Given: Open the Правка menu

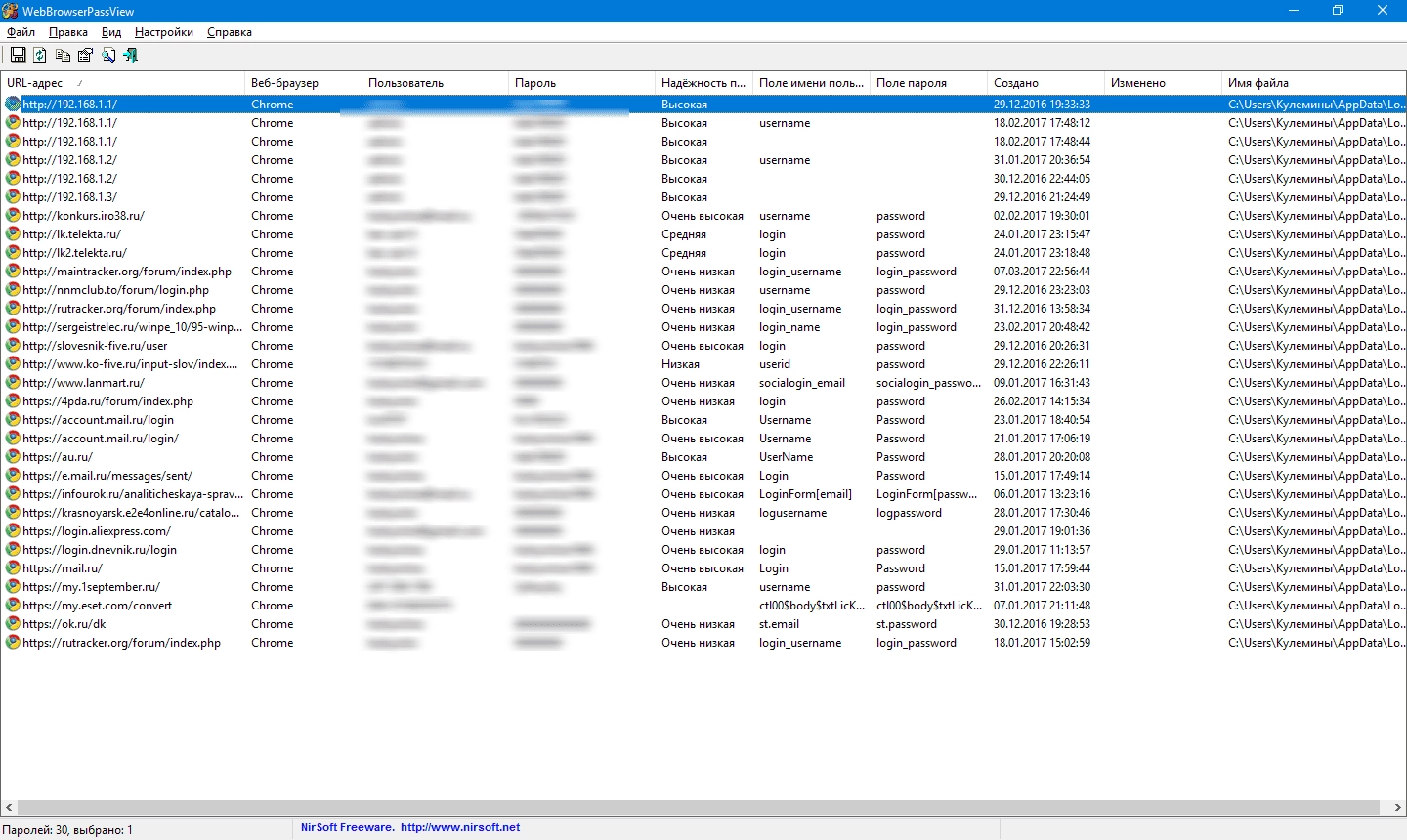Looking at the screenshot, I should click(68, 32).
